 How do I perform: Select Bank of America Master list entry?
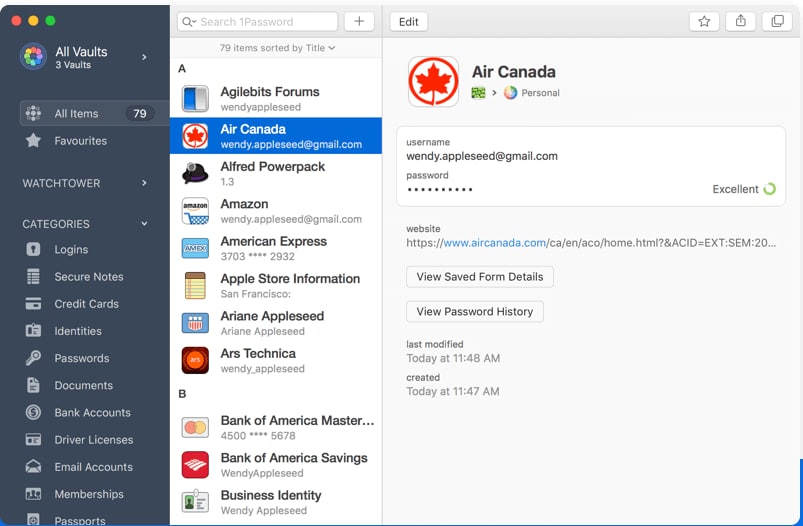[276, 428]
